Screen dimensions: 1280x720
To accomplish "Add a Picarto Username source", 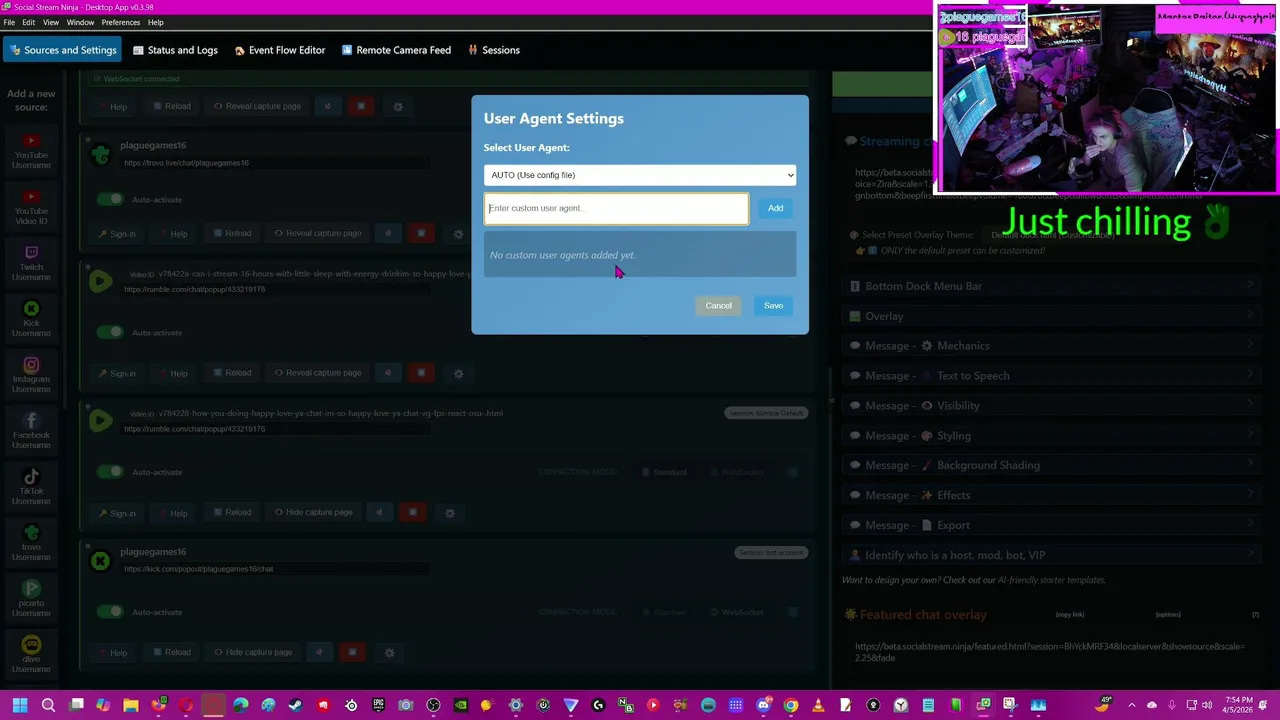I will click(31, 598).
